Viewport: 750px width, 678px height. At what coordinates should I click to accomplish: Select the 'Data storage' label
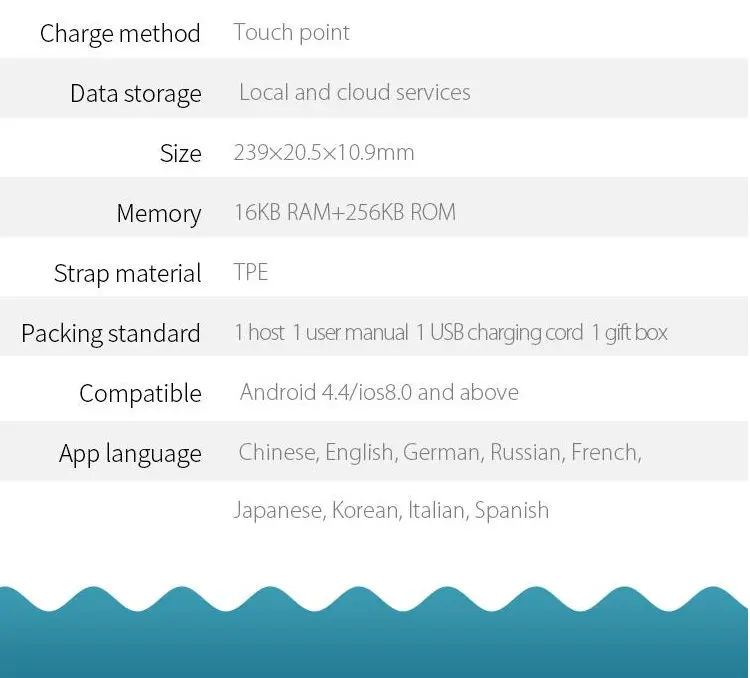point(135,94)
